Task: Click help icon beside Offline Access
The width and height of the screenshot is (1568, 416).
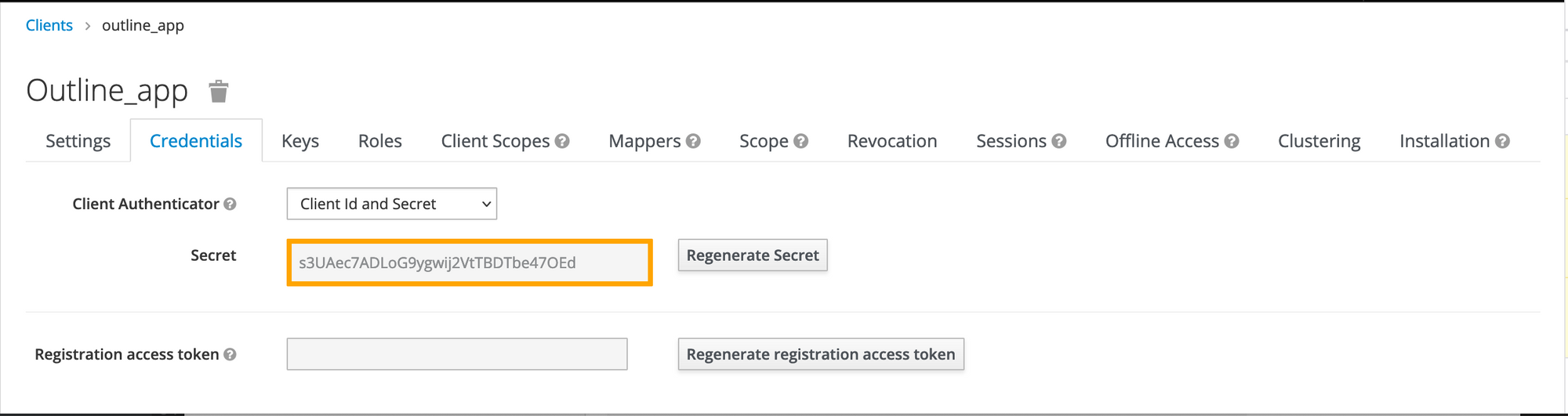Action: coord(1232,141)
